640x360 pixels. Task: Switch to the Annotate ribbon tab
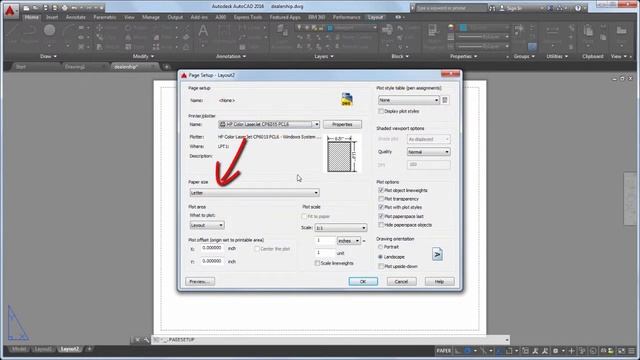pos(76,17)
